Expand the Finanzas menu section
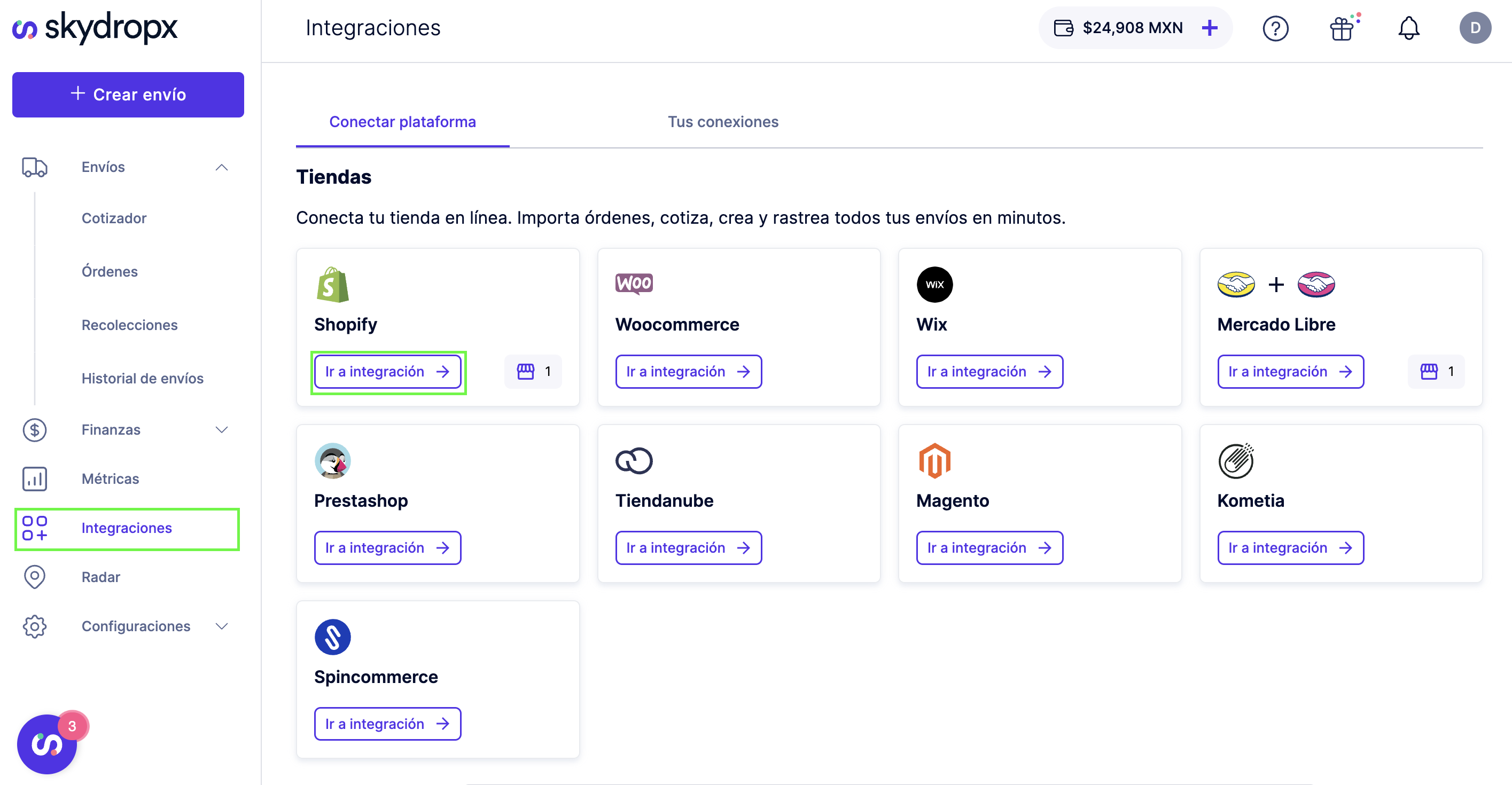The height and width of the screenshot is (785, 1512). click(x=221, y=430)
